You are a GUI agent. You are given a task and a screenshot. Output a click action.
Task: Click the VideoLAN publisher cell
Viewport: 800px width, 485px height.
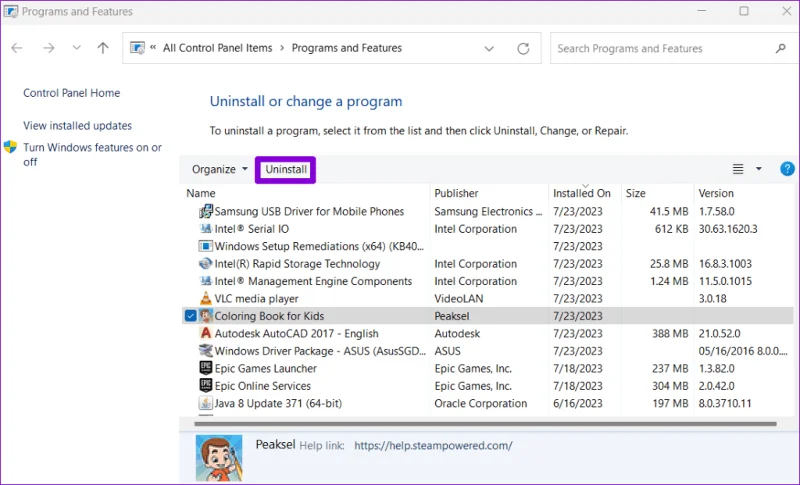[459, 299]
